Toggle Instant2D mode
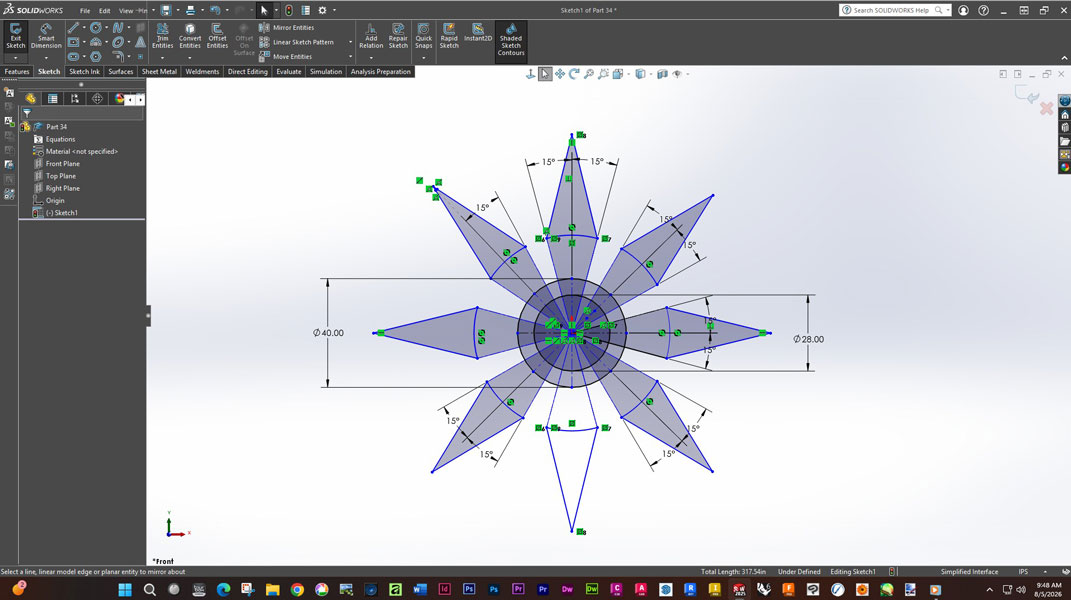The height and width of the screenshot is (600, 1071). [x=478, y=33]
